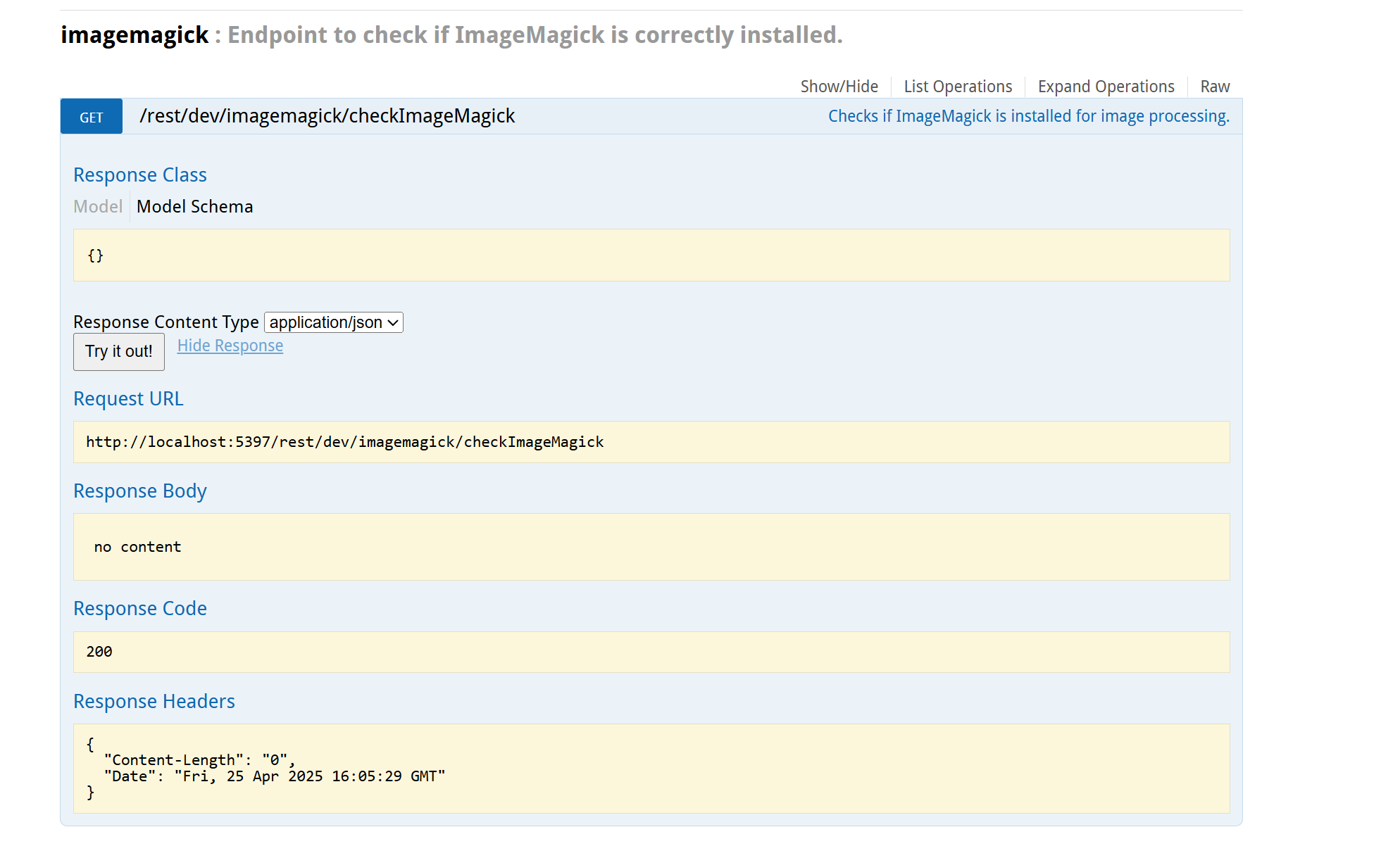Click the Response Class heading
This screenshot has width=1400, height=846.
140,175
